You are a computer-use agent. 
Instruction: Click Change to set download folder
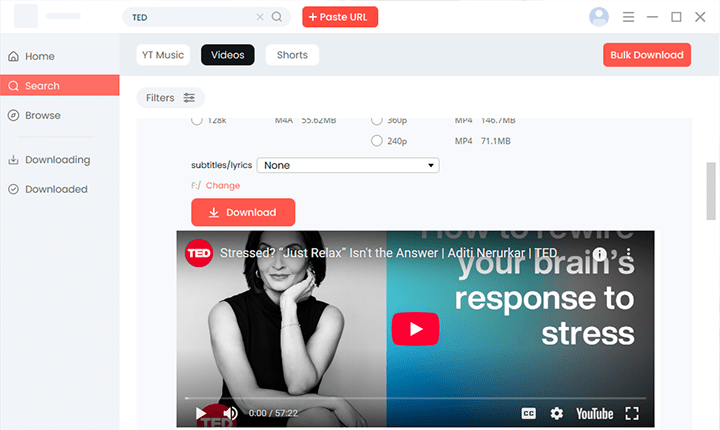tap(223, 185)
